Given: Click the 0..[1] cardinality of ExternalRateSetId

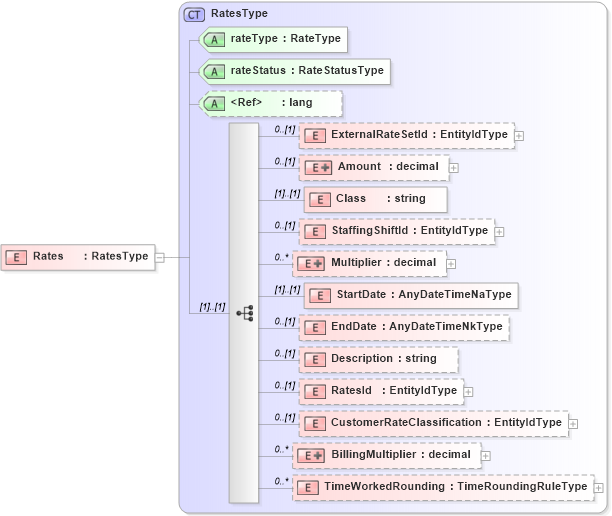Looking at the screenshot, I should pyautogui.click(x=285, y=129).
